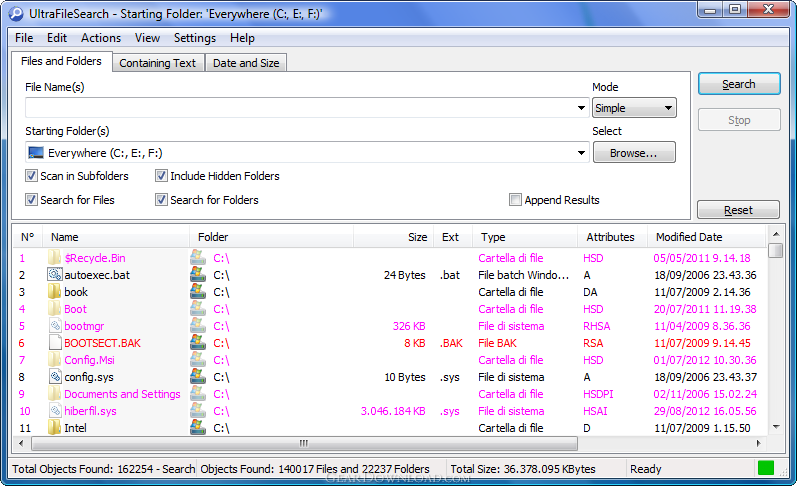
Task: Enable Append Results checkbox
Action: coord(515,200)
